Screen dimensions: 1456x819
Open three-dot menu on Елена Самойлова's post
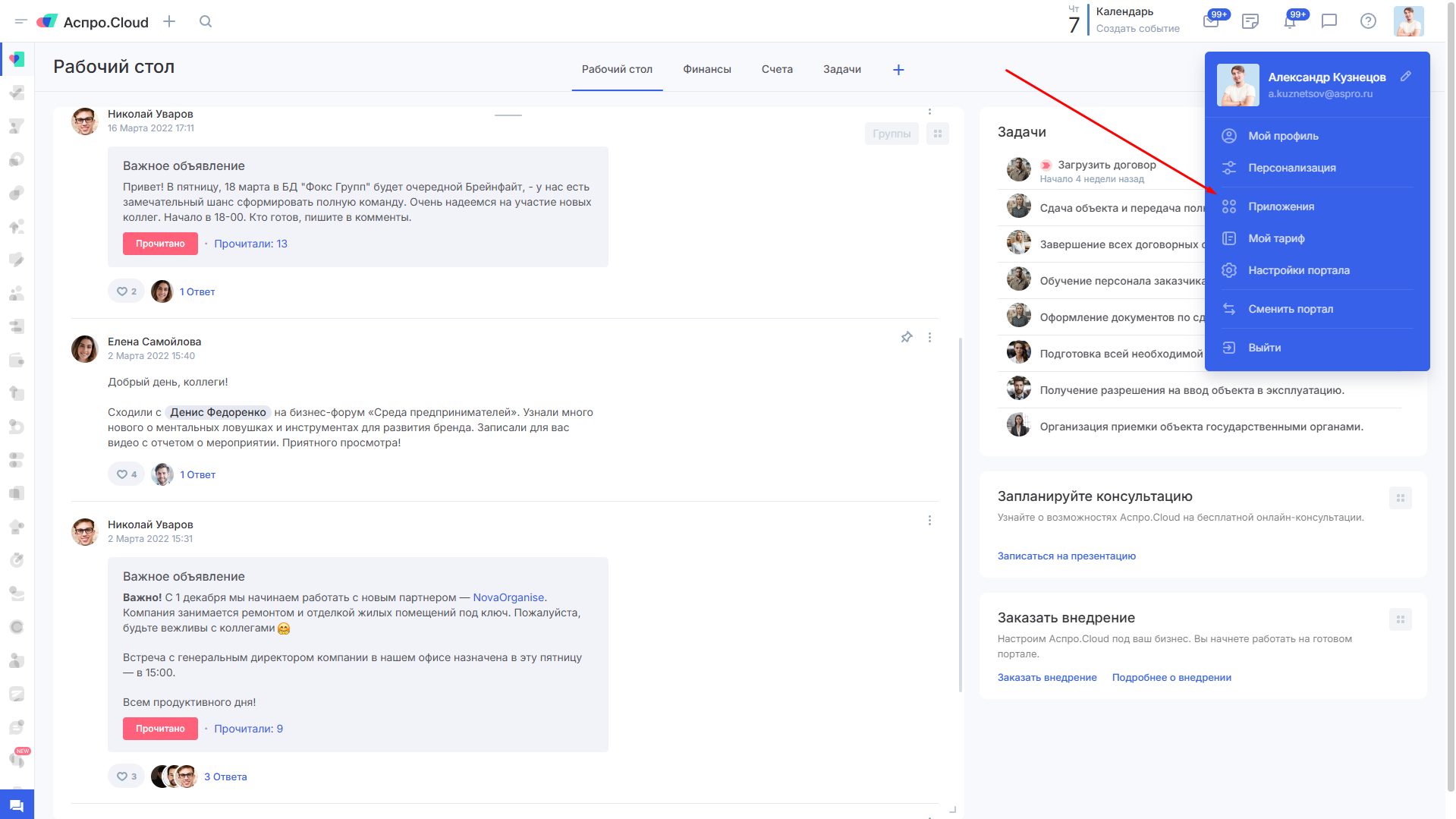[x=929, y=337]
